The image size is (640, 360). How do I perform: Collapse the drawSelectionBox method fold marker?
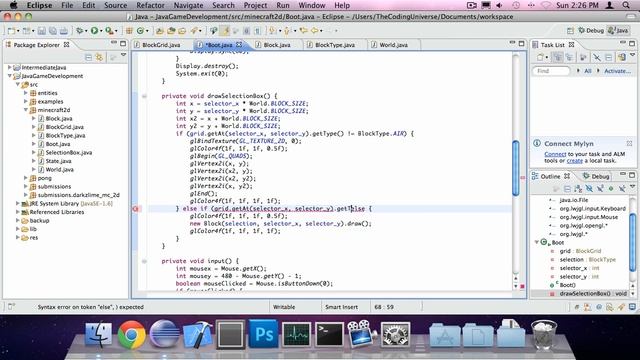(x=144, y=96)
